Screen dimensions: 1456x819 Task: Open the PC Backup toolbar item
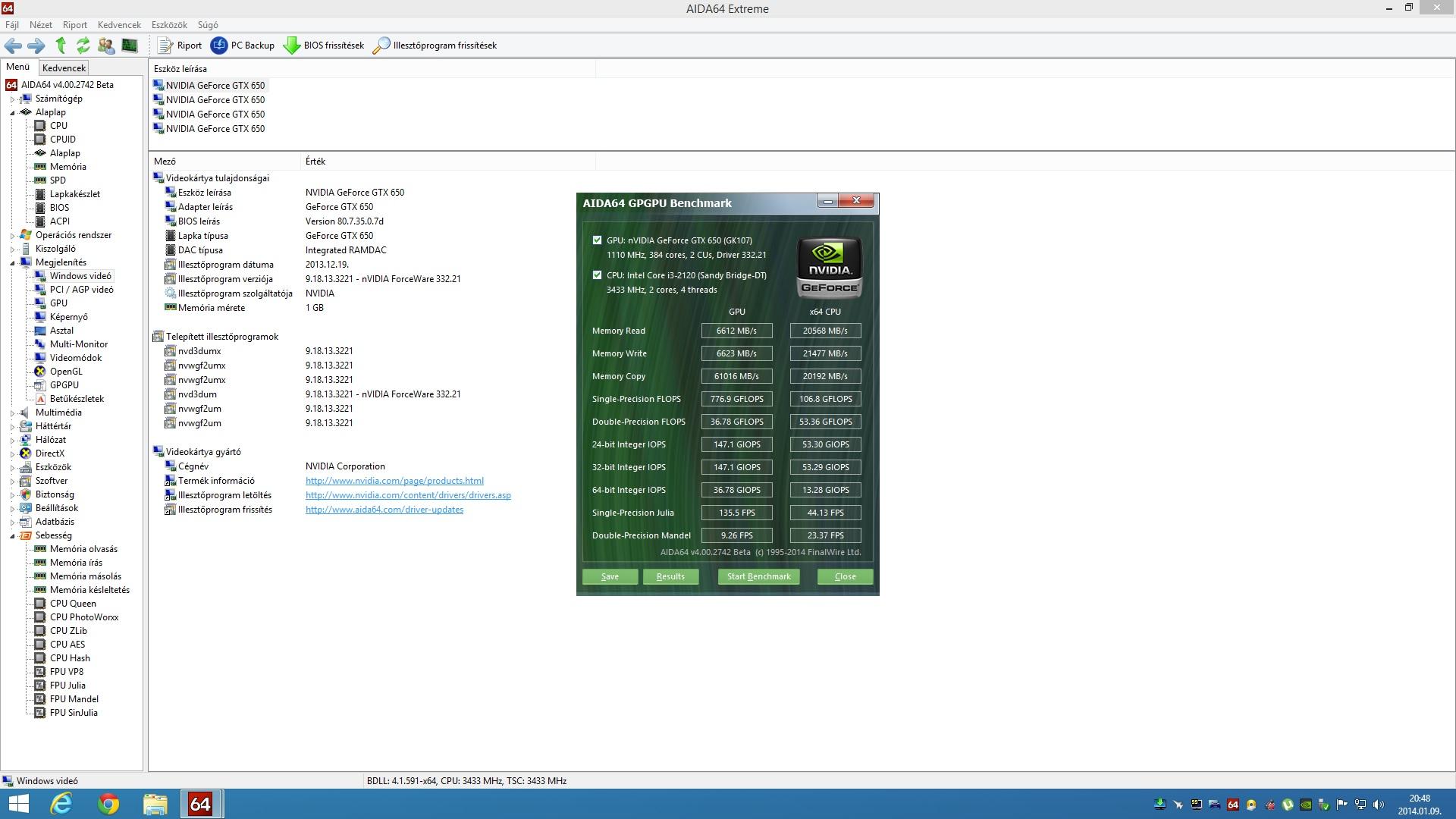[x=243, y=45]
